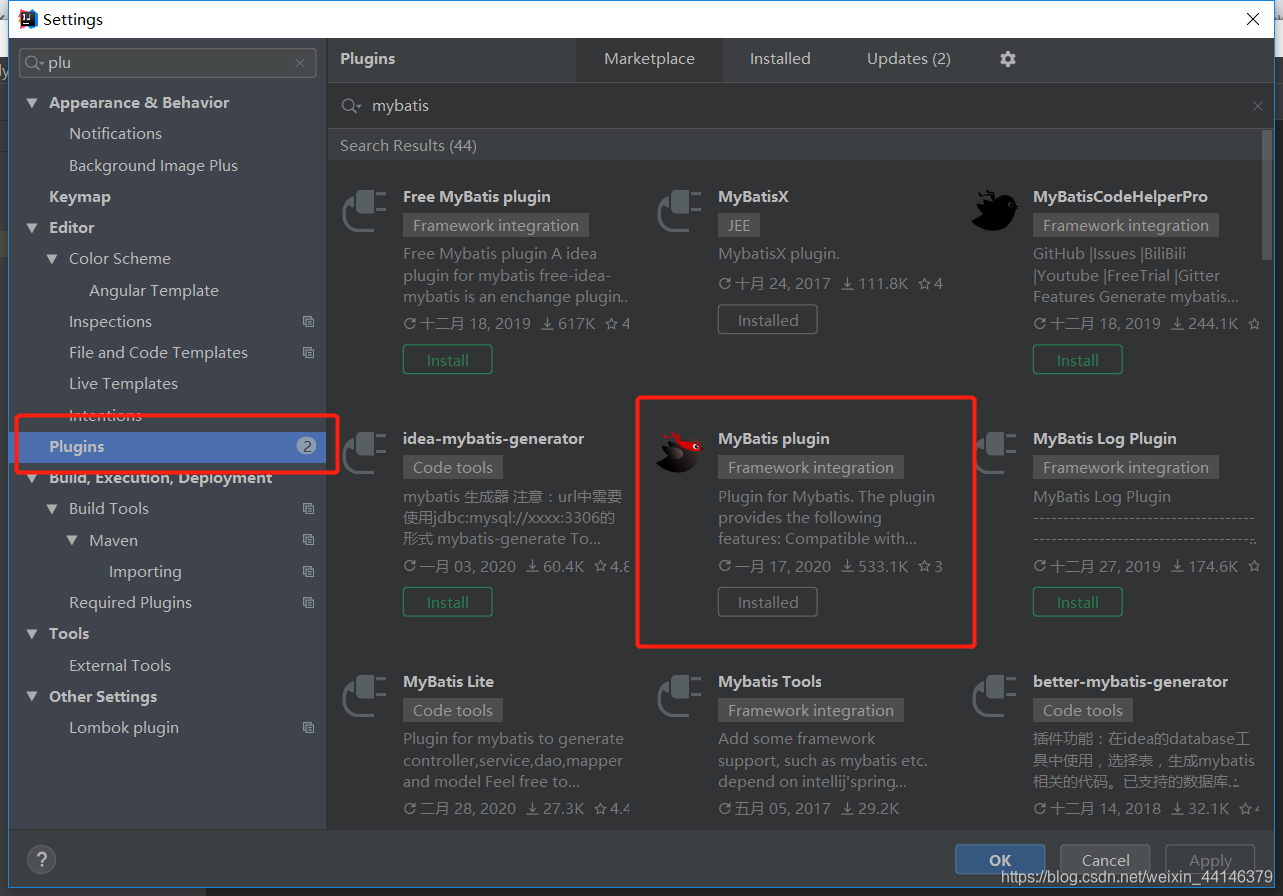The width and height of the screenshot is (1283, 896).
Task: Clear the mybatis search field
Action: 1258,106
